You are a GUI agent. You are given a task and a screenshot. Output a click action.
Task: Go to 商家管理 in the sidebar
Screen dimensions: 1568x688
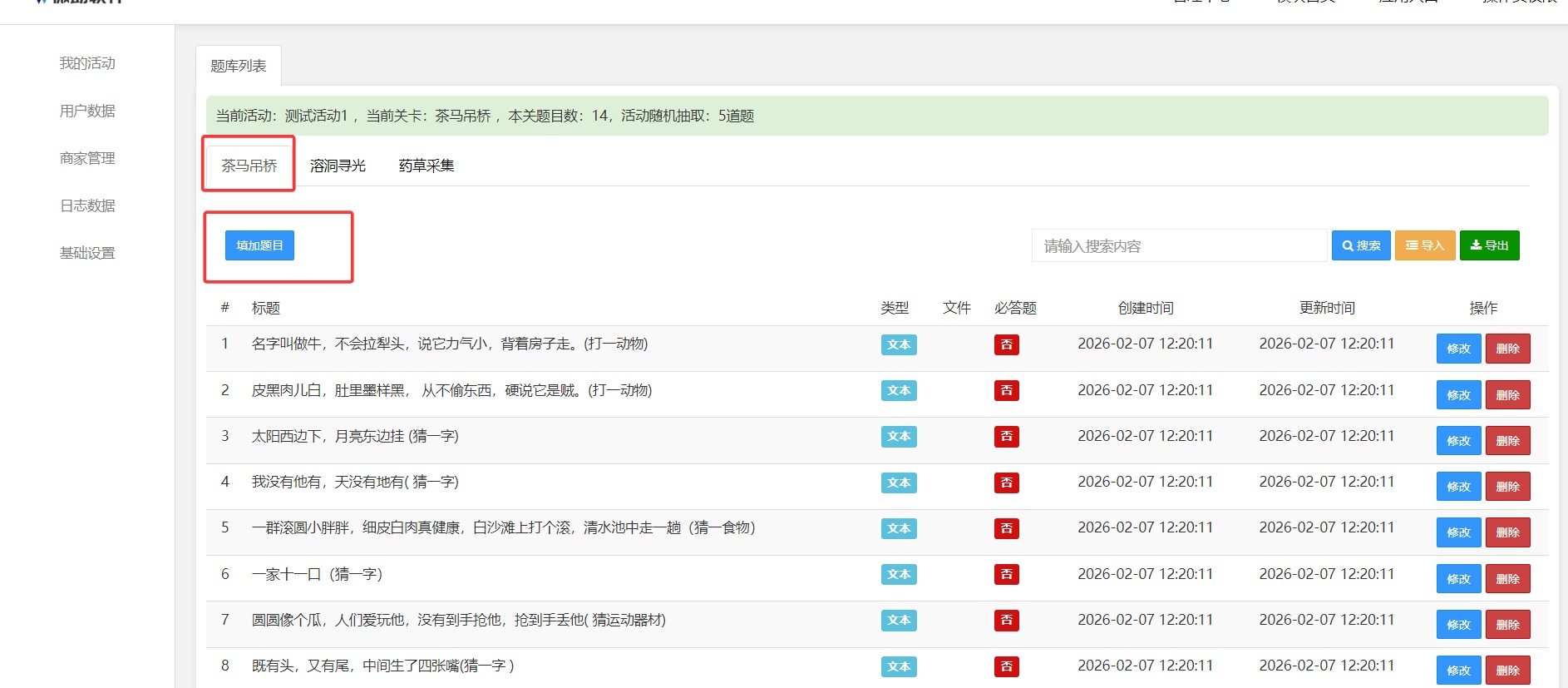coord(87,158)
